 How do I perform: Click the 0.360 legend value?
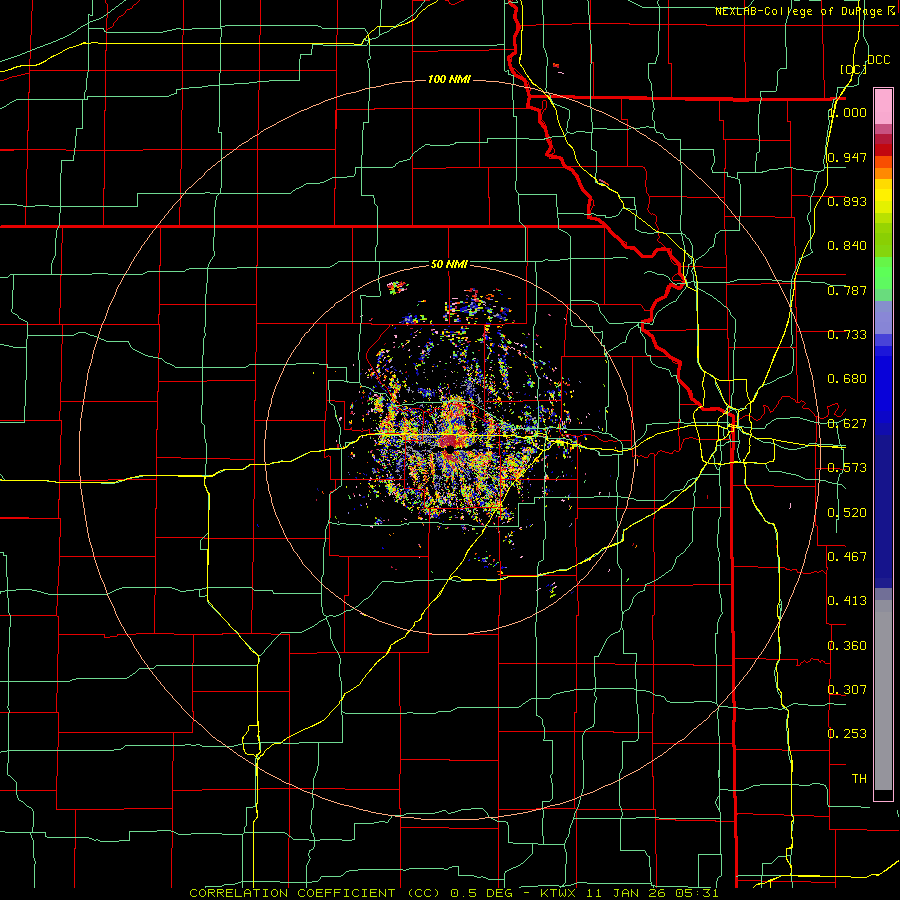pos(847,645)
